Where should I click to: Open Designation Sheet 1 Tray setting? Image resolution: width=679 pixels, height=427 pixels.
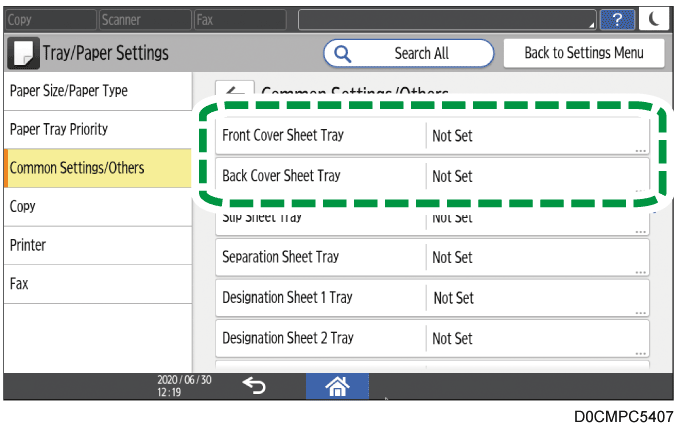click(x=432, y=298)
